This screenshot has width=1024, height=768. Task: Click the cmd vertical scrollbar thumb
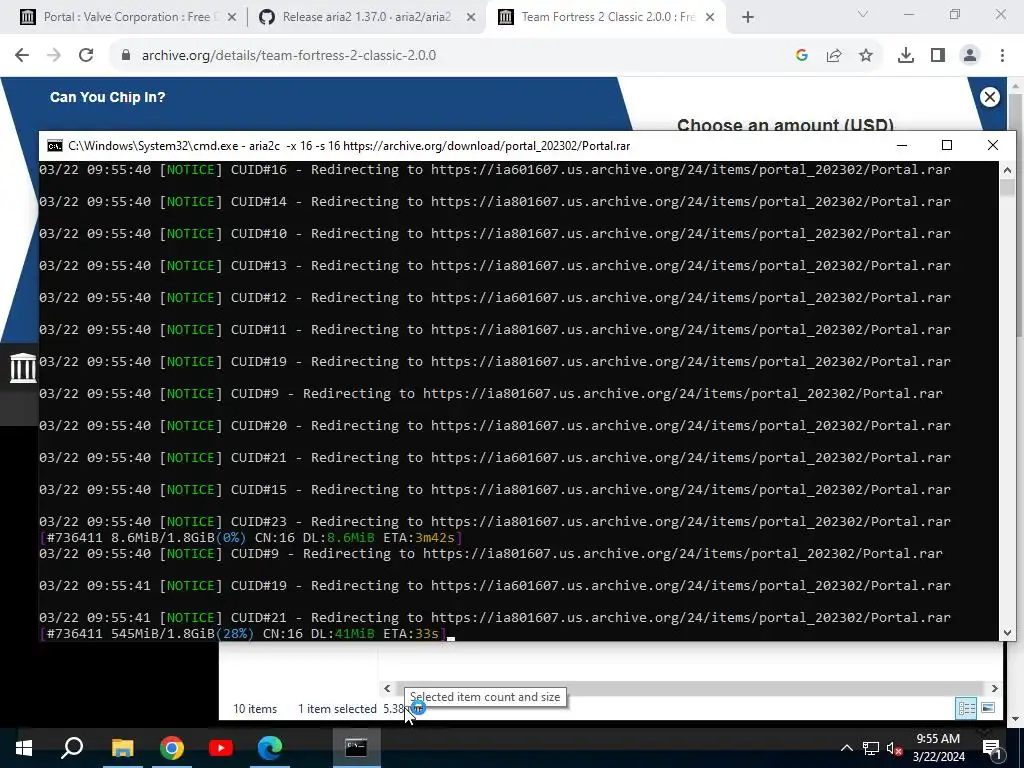tap(1007, 187)
